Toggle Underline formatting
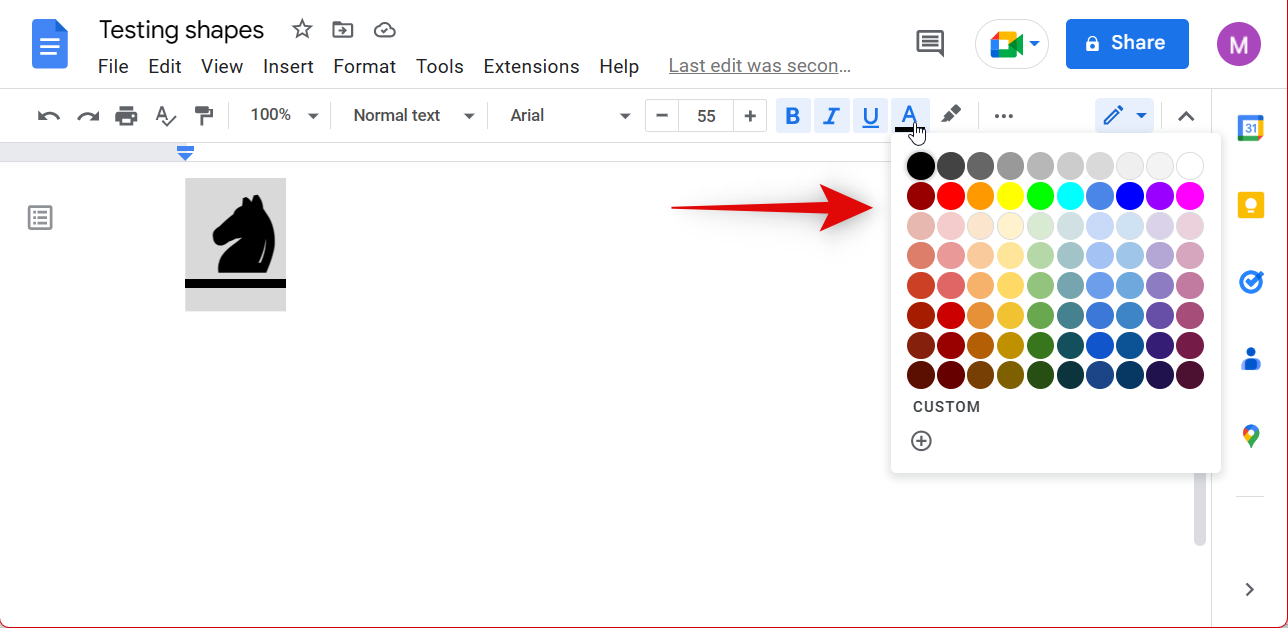This screenshot has height=628, width=1288. point(870,116)
